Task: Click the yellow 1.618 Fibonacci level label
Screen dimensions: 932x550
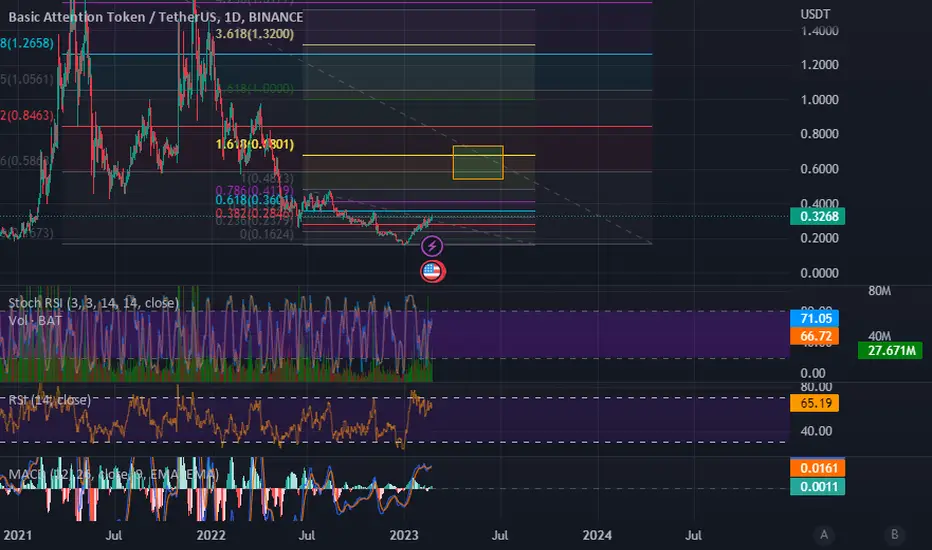Action: point(254,144)
